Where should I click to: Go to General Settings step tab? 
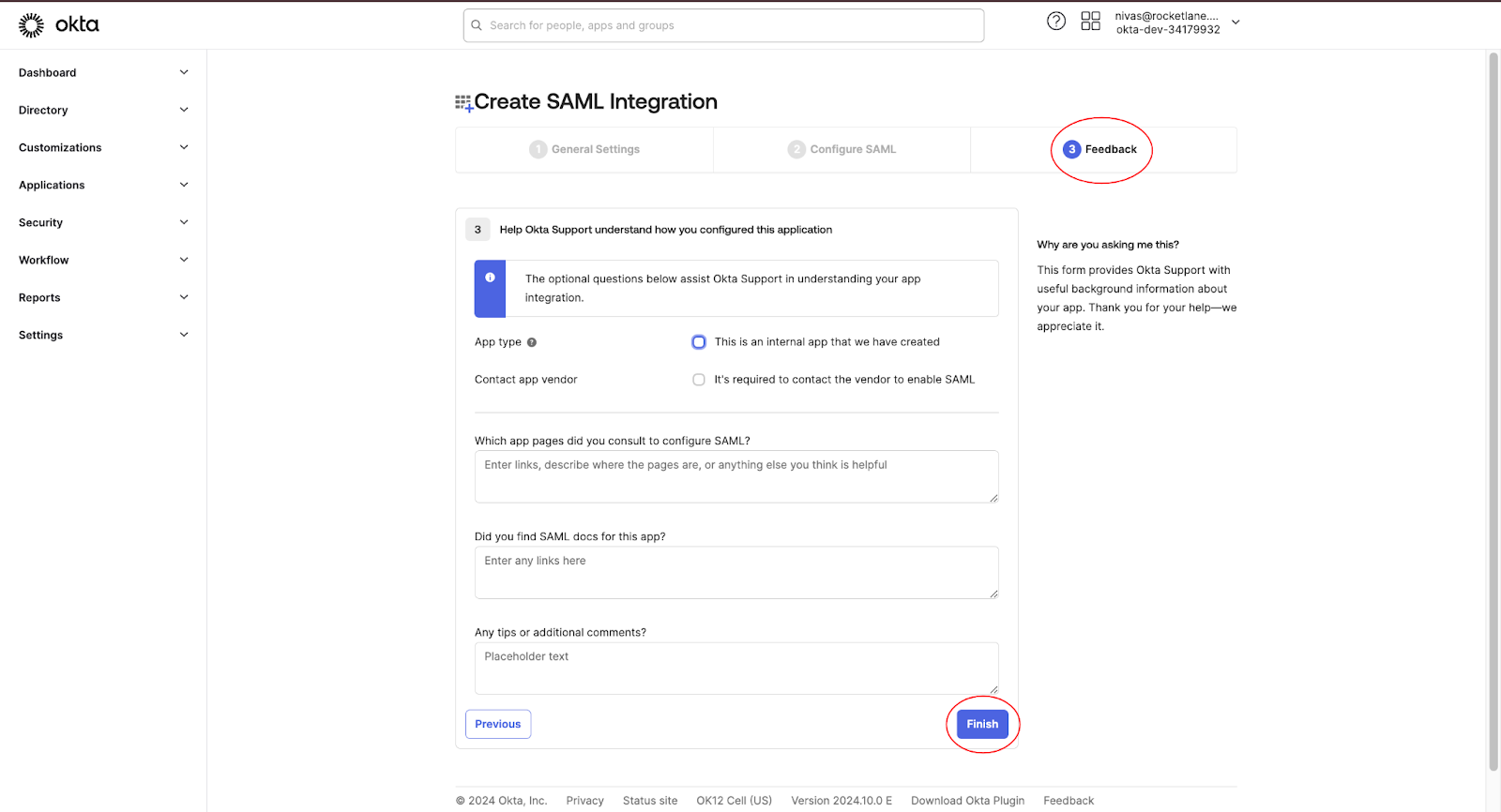click(x=584, y=149)
